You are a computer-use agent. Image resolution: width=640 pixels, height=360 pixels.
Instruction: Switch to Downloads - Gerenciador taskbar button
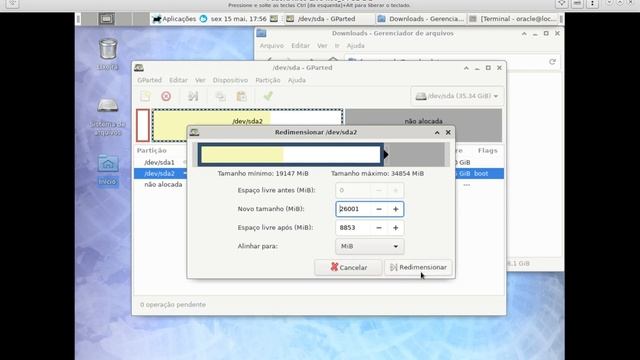pyautogui.click(x=421, y=19)
